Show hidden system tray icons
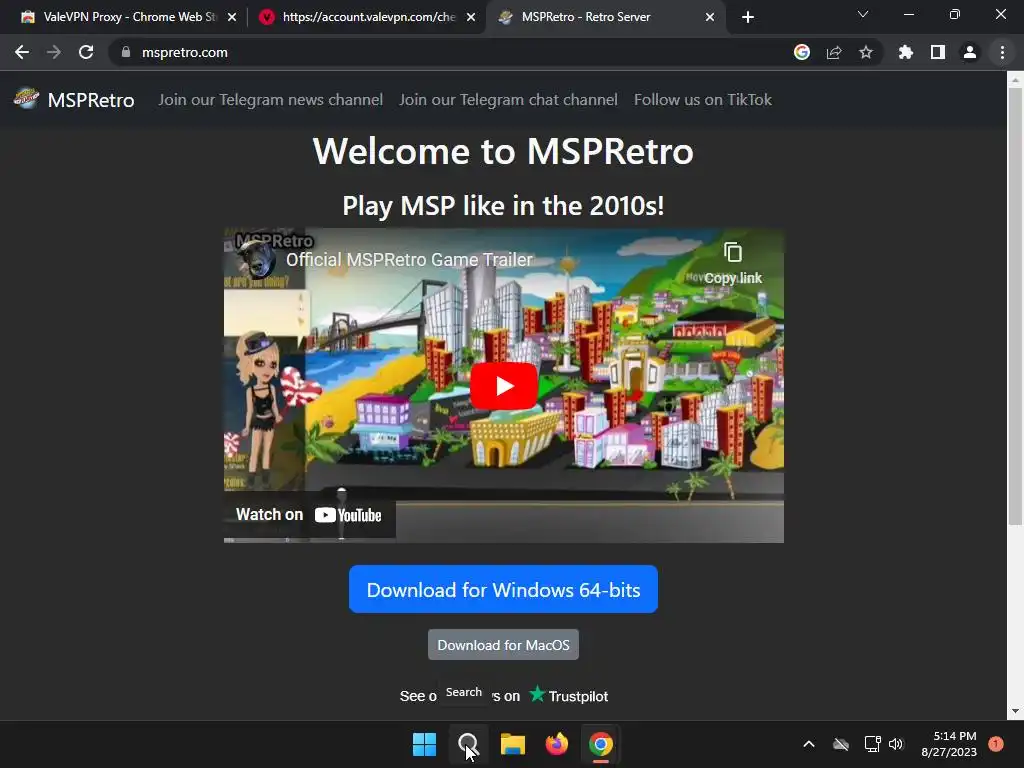This screenshot has width=1024, height=768. (x=808, y=744)
